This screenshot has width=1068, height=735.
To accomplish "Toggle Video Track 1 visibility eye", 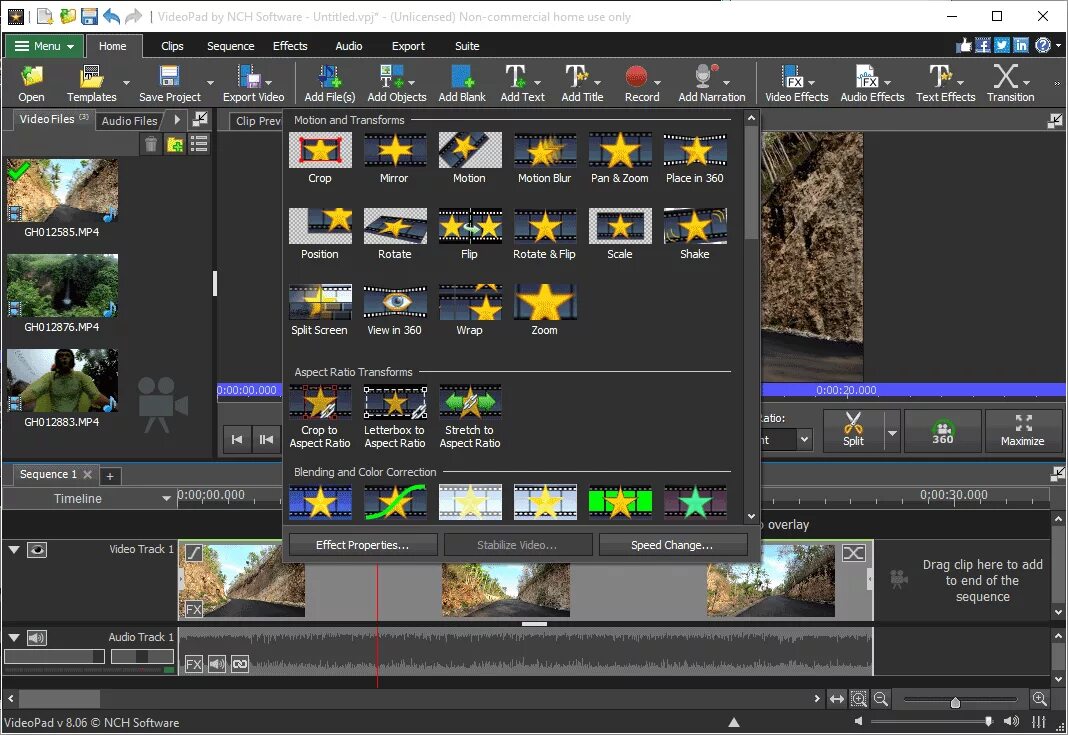I will [x=37, y=550].
